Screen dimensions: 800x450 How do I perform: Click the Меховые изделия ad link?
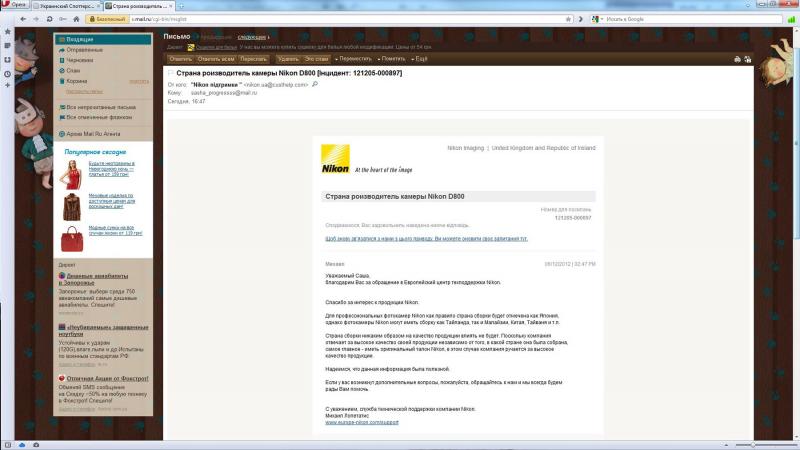click(x=112, y=201)
